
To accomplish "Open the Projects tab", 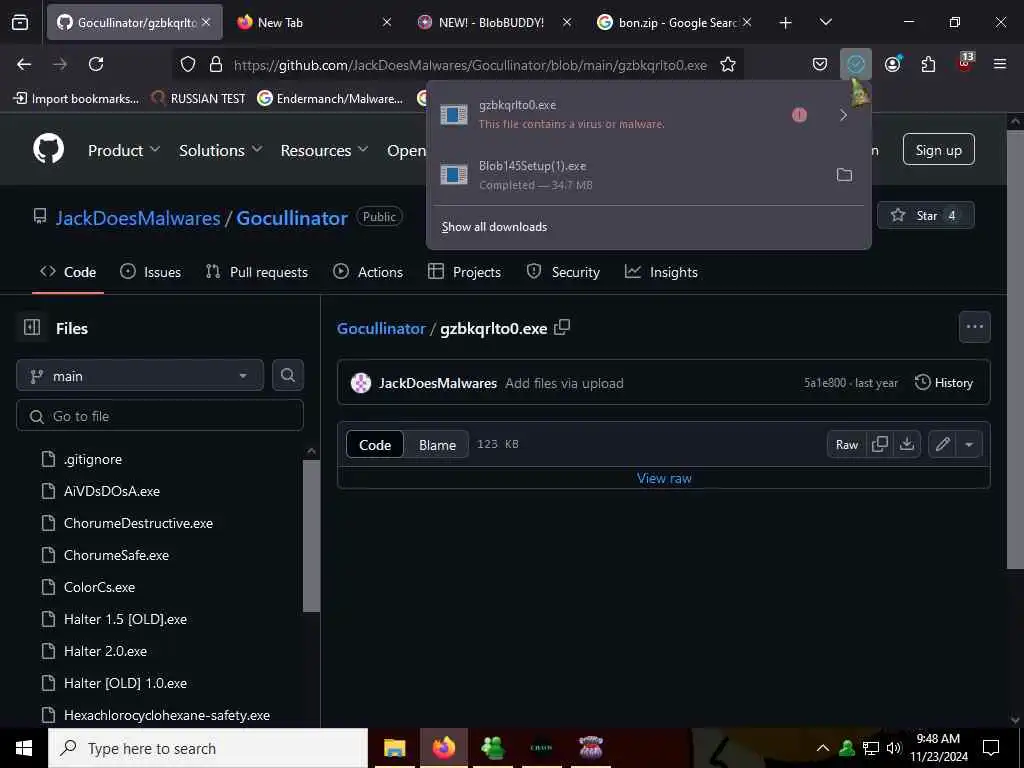I will [x=464, y=272].
